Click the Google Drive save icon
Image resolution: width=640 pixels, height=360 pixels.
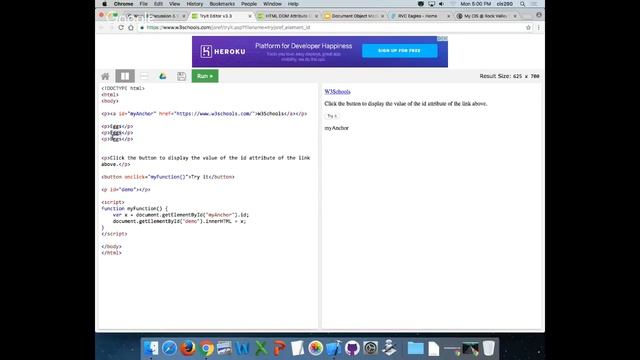(163, 76)
